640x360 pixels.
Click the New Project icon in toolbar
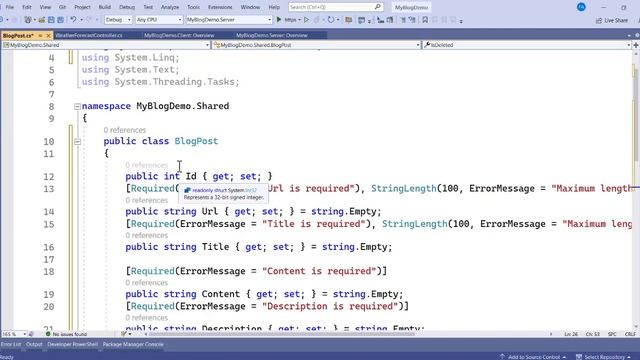pos(27,20)
